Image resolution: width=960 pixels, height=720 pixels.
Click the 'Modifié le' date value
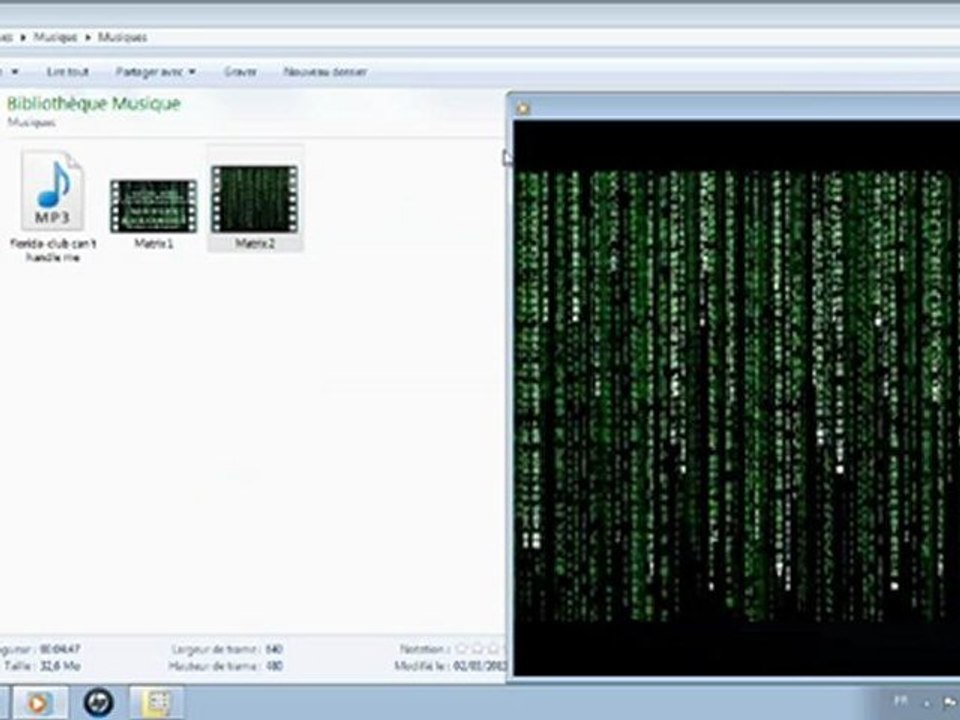(479, 666)
